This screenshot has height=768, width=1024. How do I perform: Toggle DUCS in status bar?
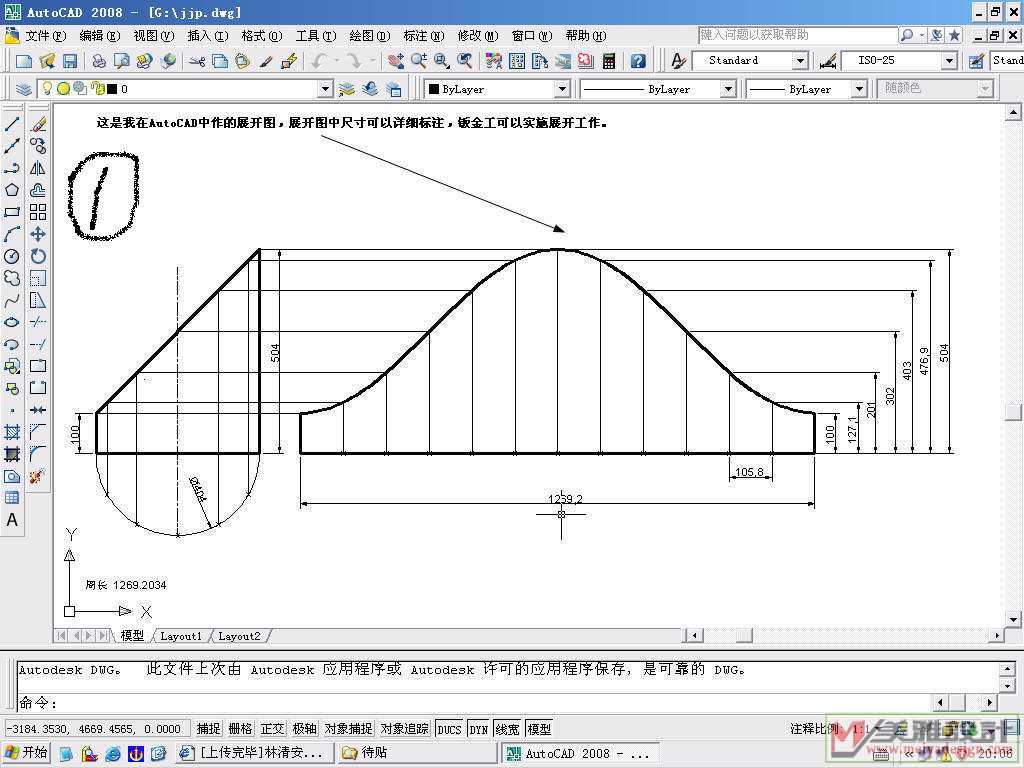(x=449, y=729)
